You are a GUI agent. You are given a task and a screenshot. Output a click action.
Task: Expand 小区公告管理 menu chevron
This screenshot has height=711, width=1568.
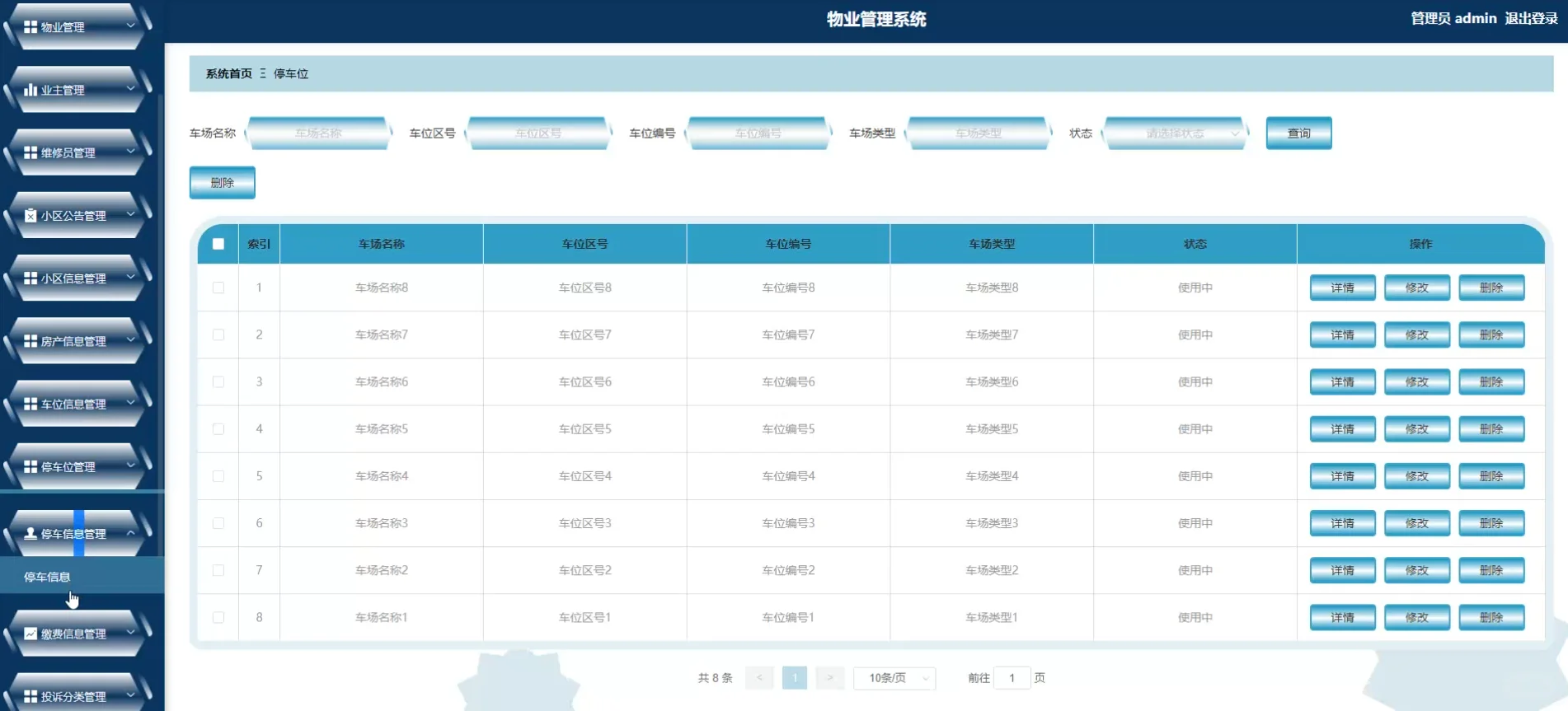point(130,214)
